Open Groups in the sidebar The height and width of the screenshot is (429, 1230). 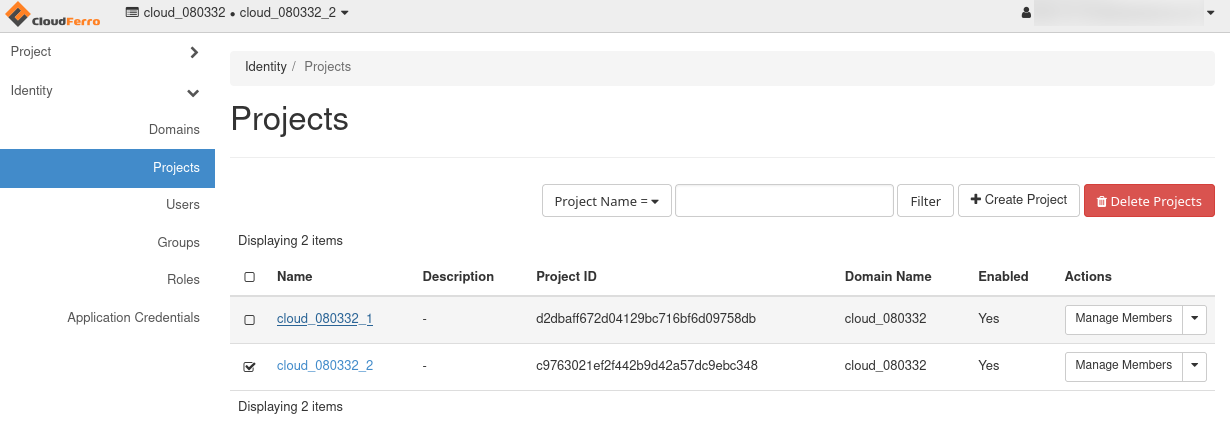pyautogui.click(x=178, y=243)
